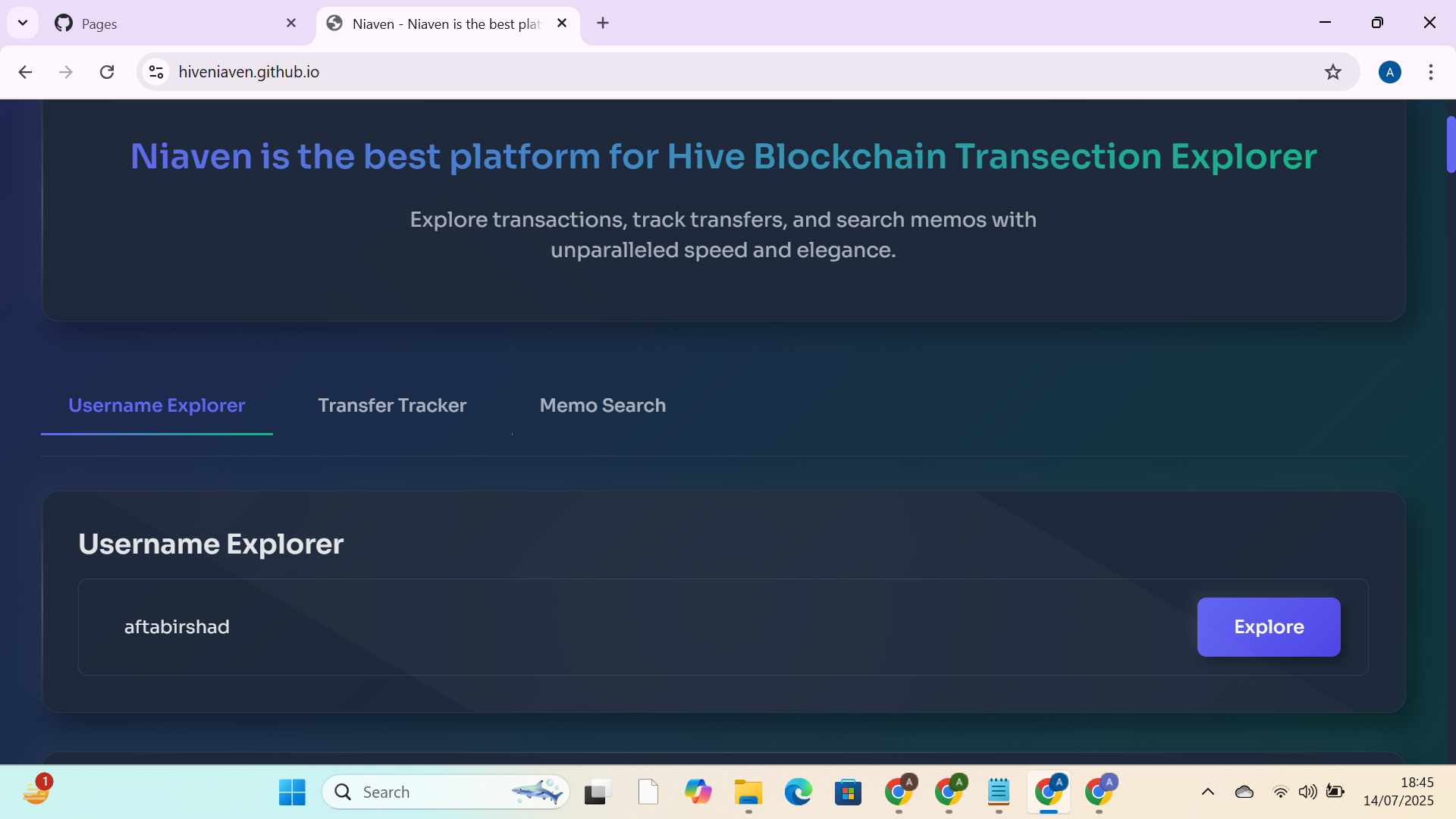Click the battery status tray icon
Viewport: 1456px width, 819px height.
coord(1335,792)
